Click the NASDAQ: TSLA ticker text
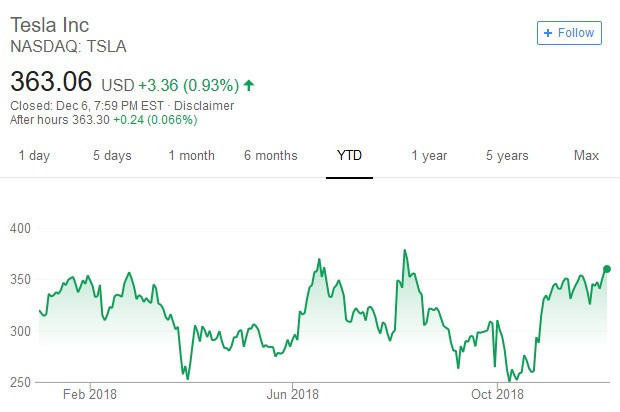 tap(68, 47)
